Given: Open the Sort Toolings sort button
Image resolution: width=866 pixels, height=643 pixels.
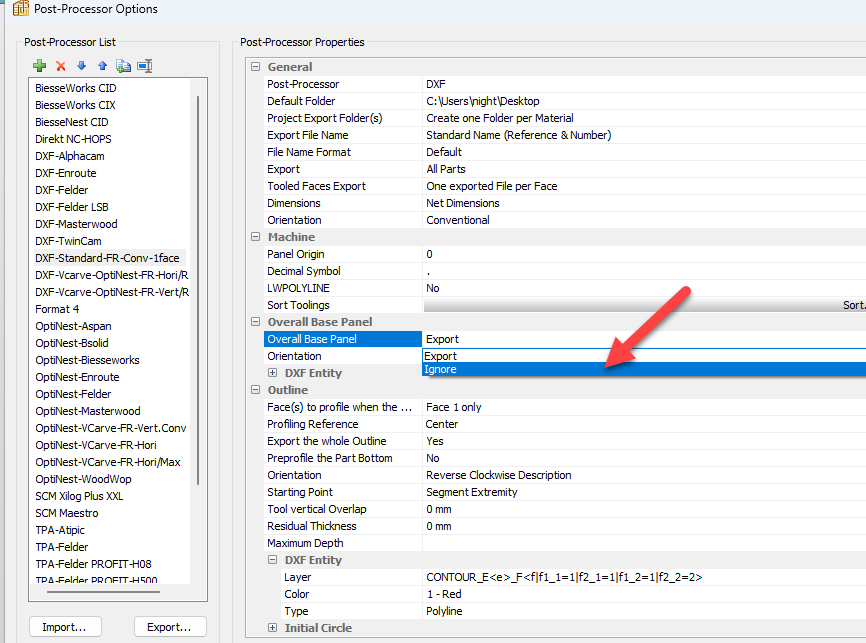Looking at the screenshot, I should [645, 305].
